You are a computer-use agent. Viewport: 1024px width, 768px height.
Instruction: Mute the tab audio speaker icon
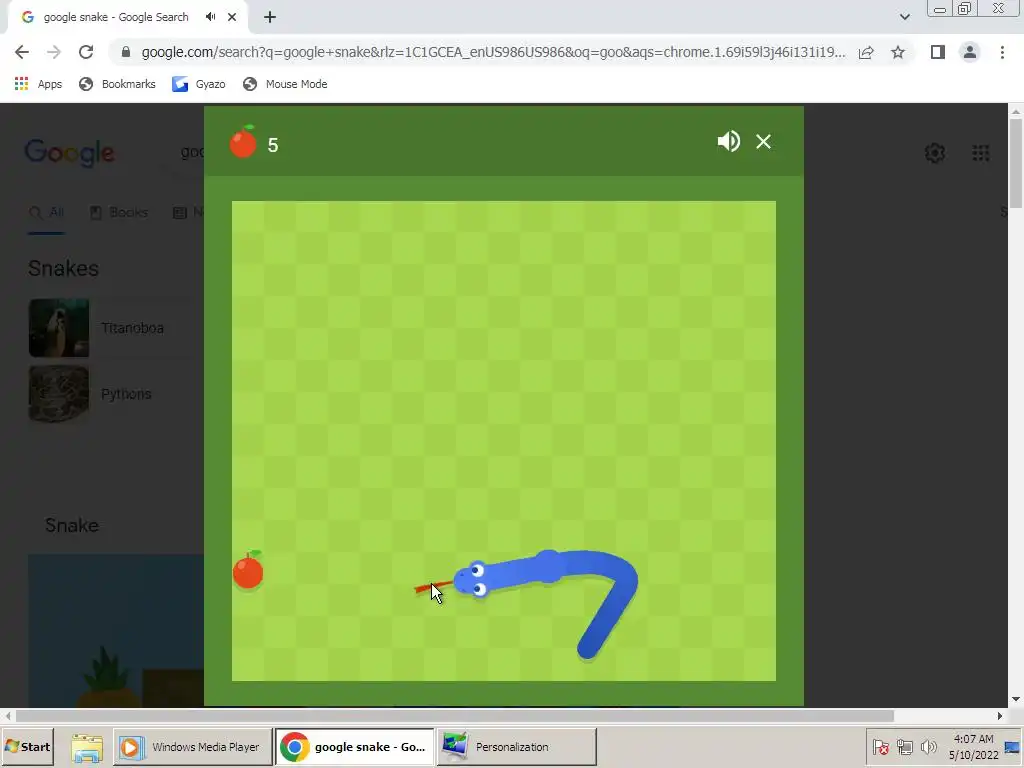pyautogui.click(x=210, y=17)
